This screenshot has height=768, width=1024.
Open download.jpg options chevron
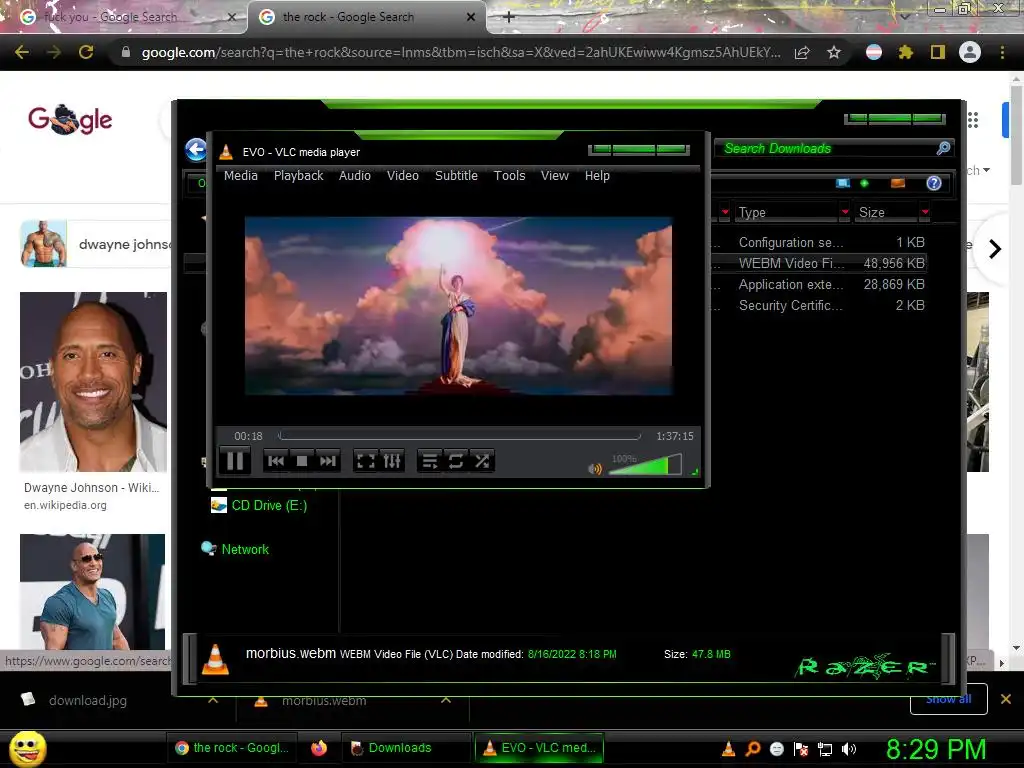click(x=213, y=700)
